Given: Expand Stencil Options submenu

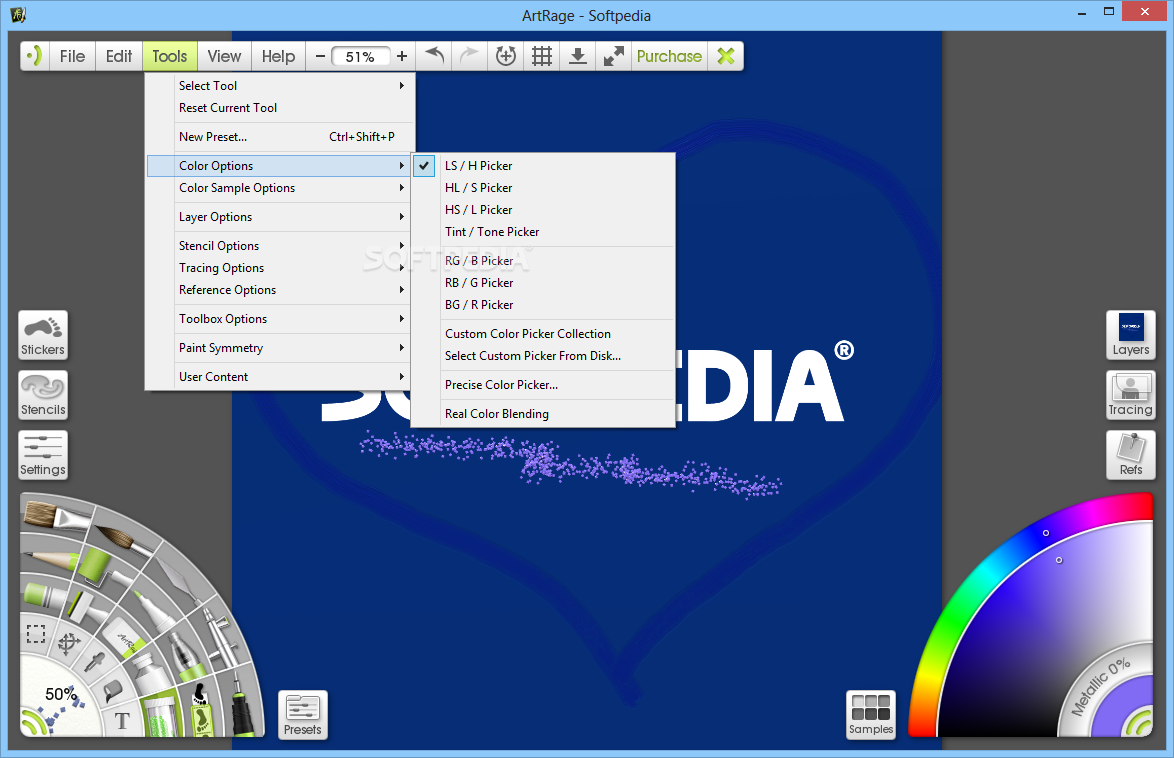Looking at the screenshot, I should 280,246.
